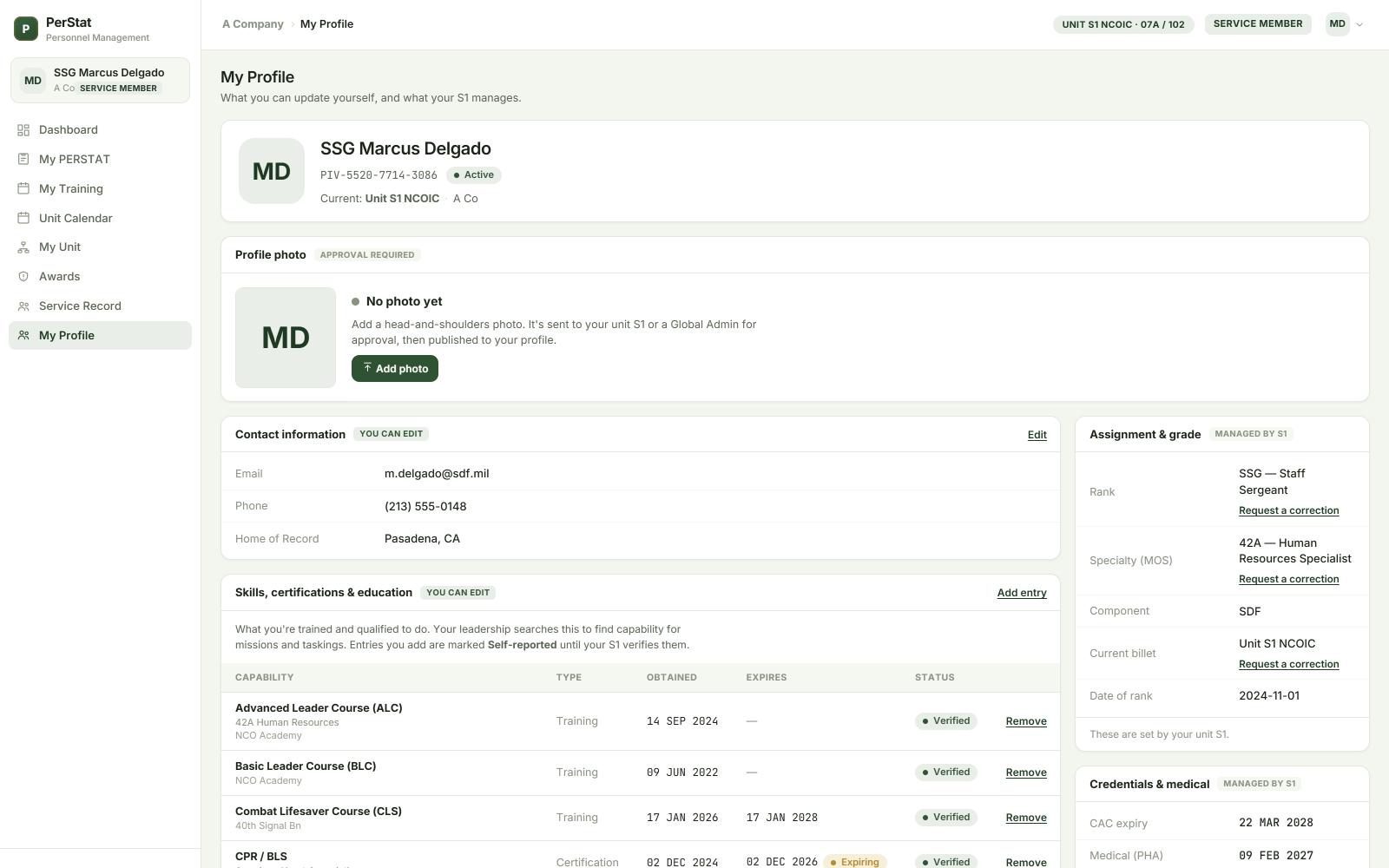Open SSG Marcus Delgado sidebar profile card
The image size is (1389, 868).
tap(100, 80)
